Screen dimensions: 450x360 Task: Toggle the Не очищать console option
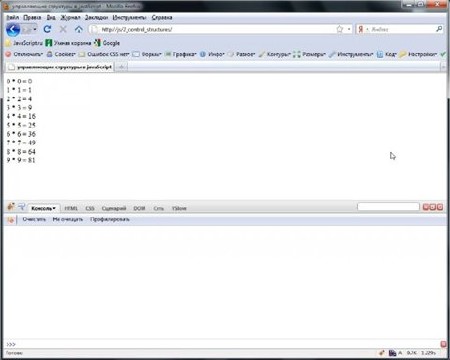pyautogui.click(x=68, y=219)
